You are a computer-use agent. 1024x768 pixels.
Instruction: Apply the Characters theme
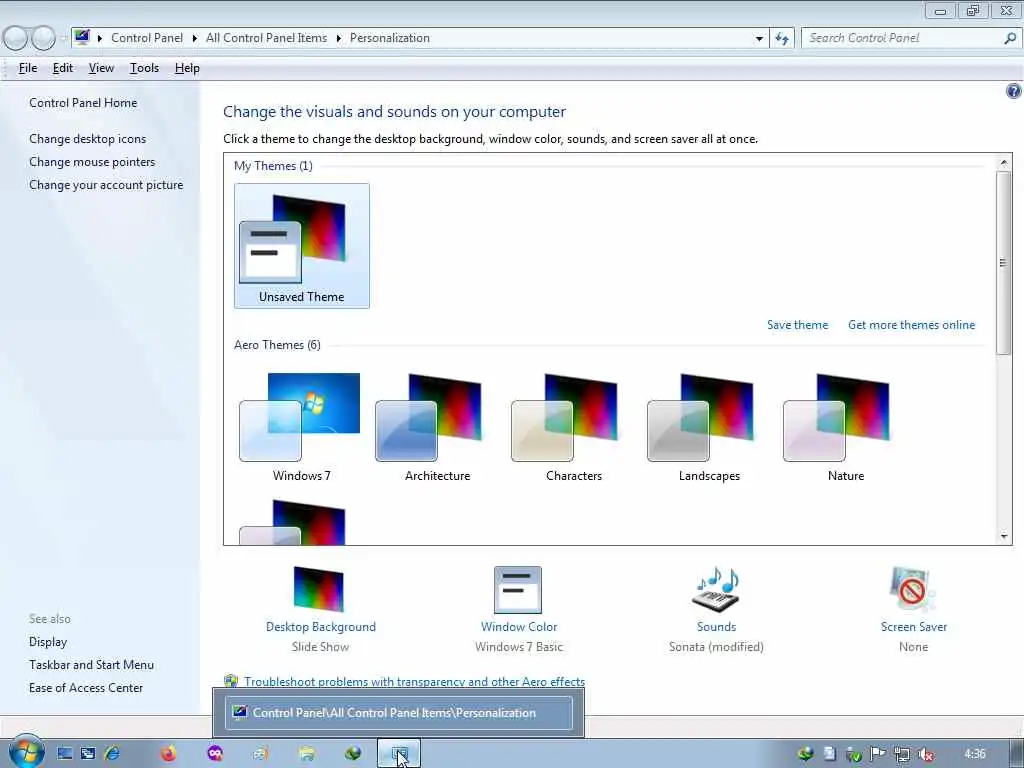[573, 427]
